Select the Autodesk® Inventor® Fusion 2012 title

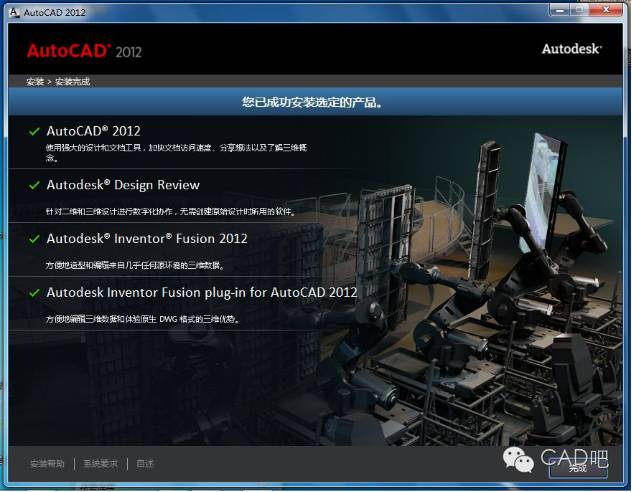click(147, 239)
